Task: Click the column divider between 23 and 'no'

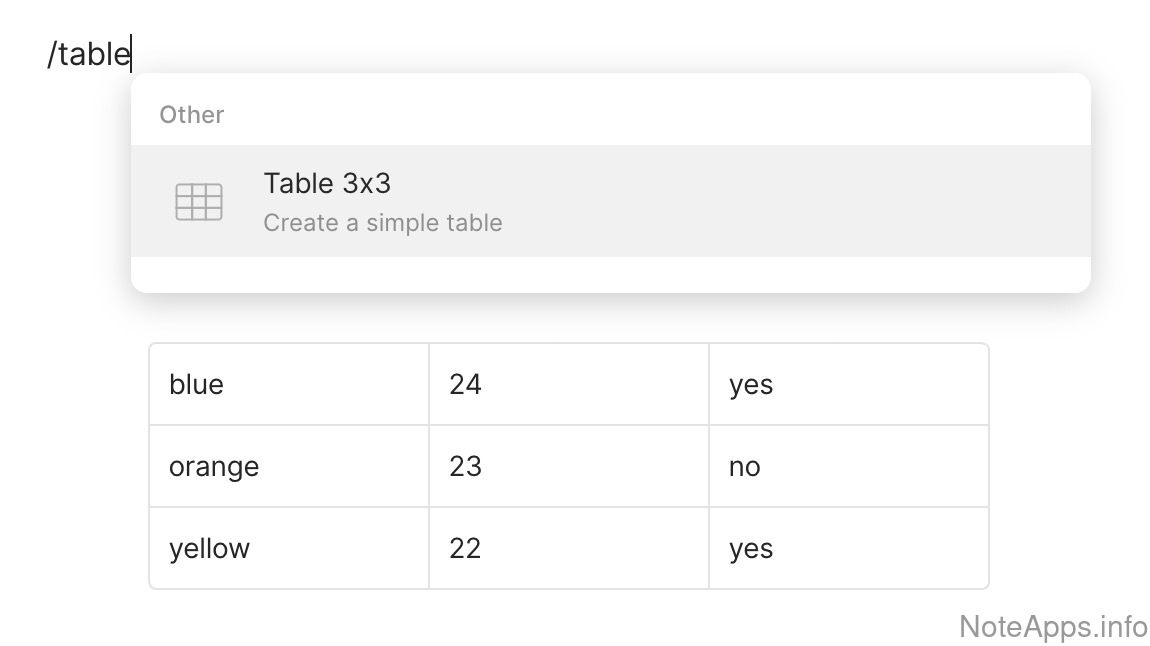Action: 709,467
